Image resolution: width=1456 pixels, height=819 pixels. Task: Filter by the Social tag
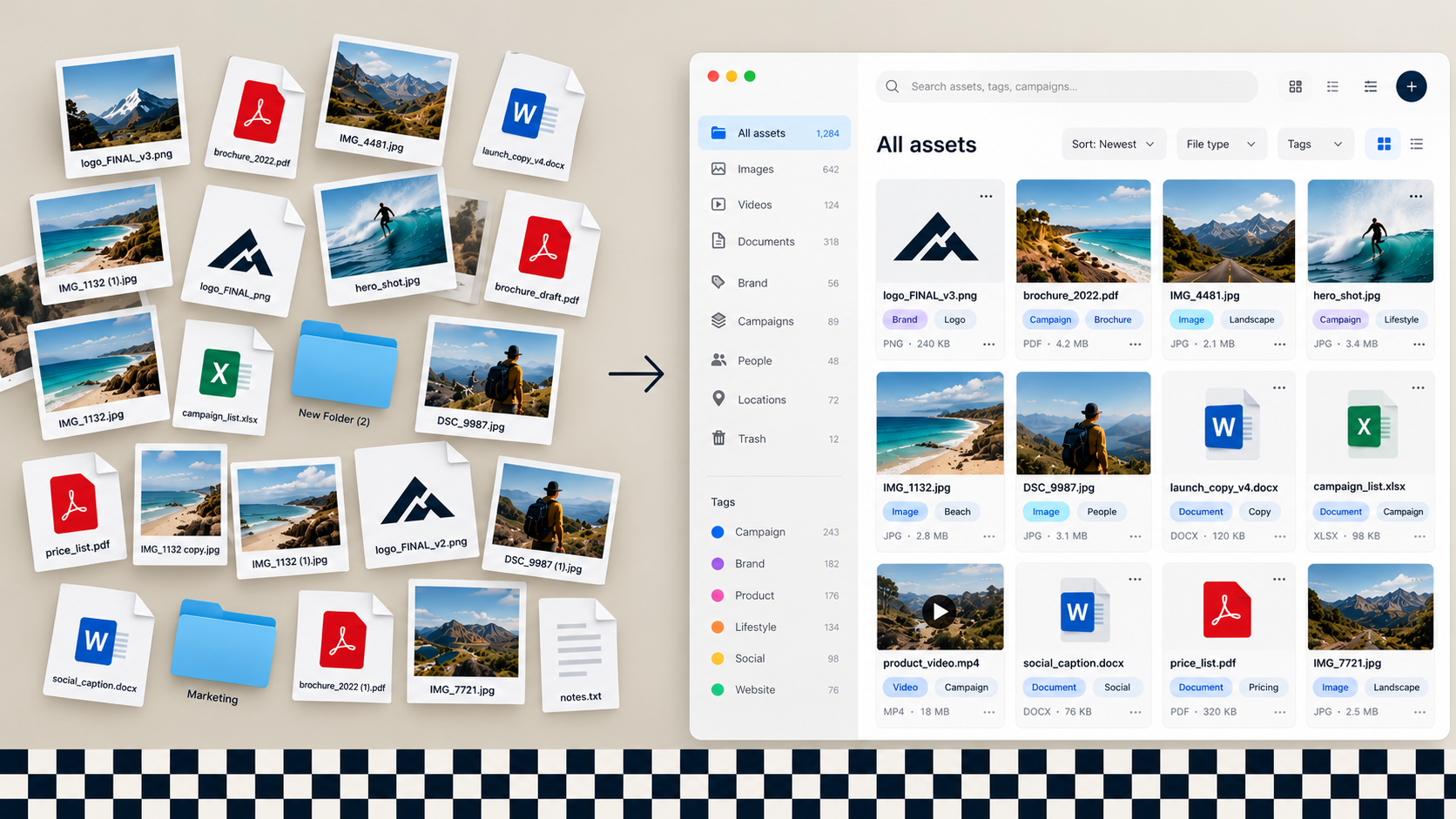coord(774,658)
